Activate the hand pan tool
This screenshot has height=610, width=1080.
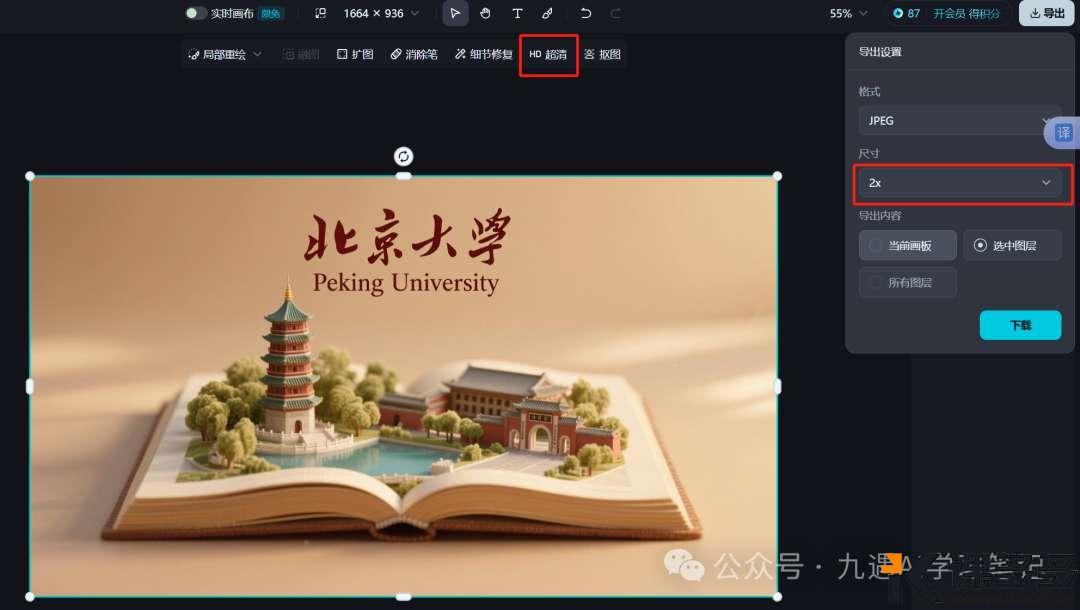pos(485,13)
